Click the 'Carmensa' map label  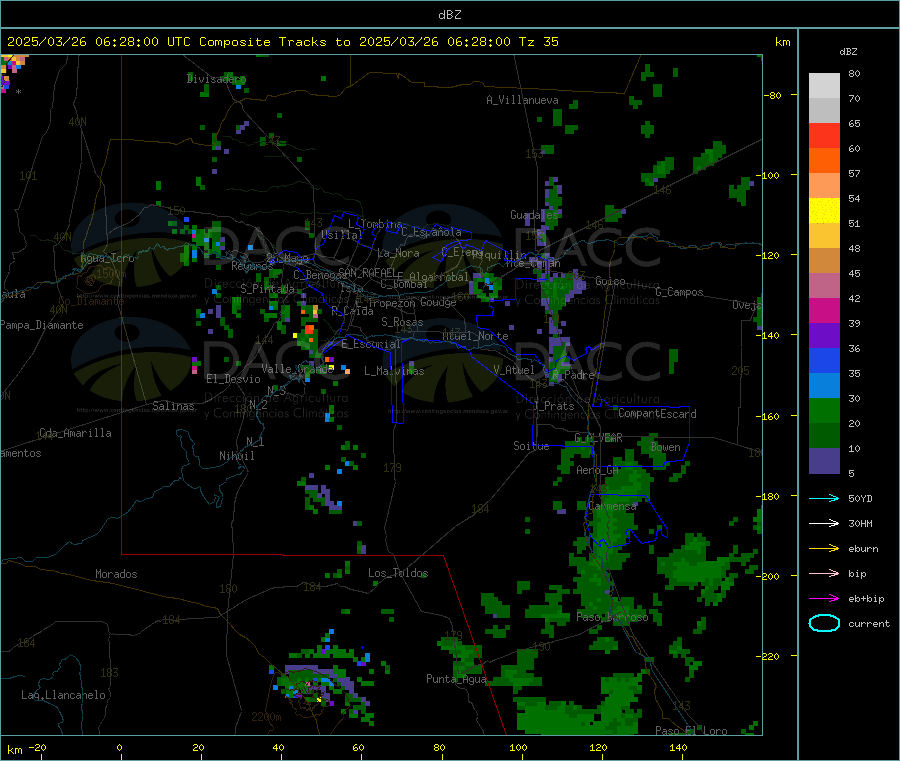[x=612, y=506]
